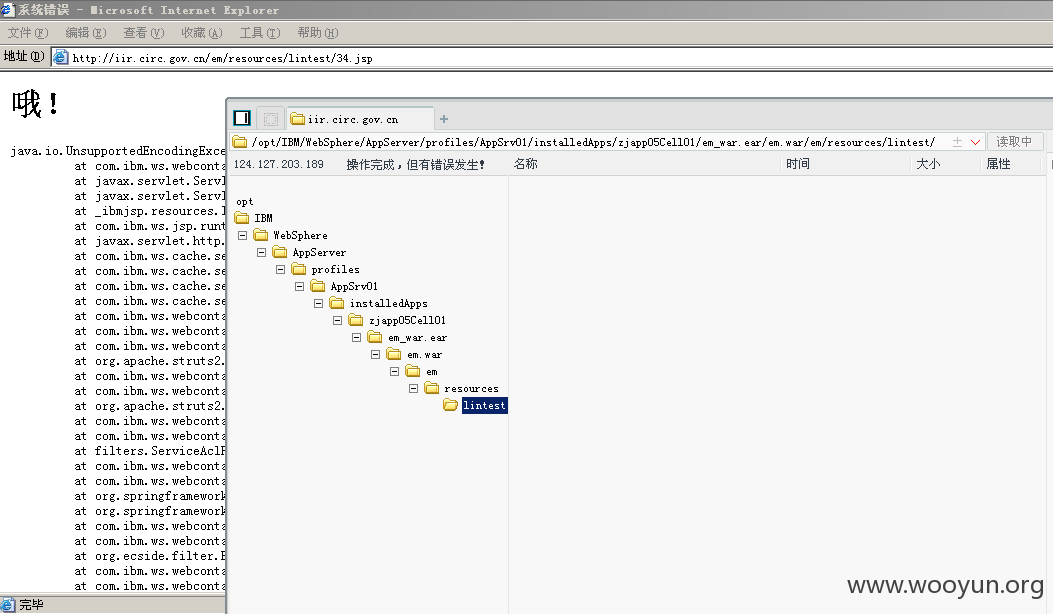The width and height of the screenshot is (1053, 614).
Task: Click the 哦! error heading
Action: (x=36, y=104)
